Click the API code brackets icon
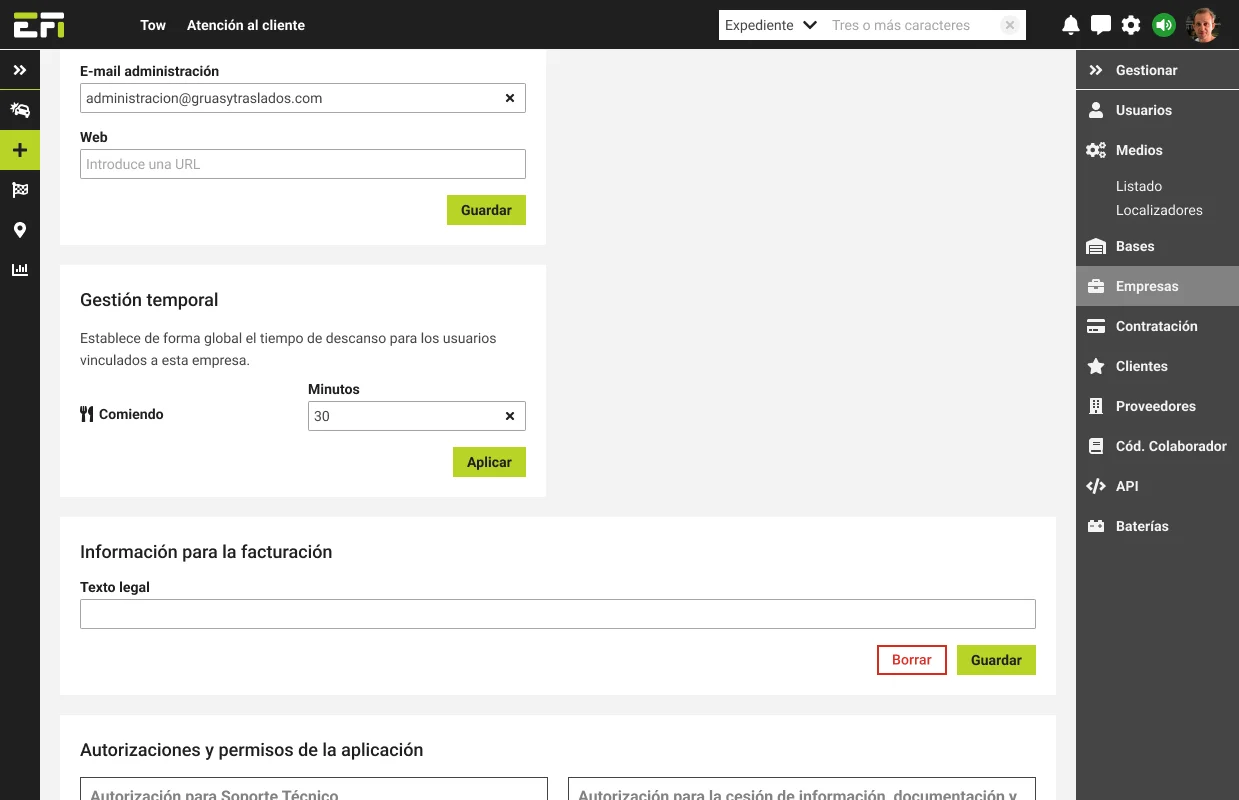The height and width of the screenshot is (800, 1239). (x=1096, y=486)
